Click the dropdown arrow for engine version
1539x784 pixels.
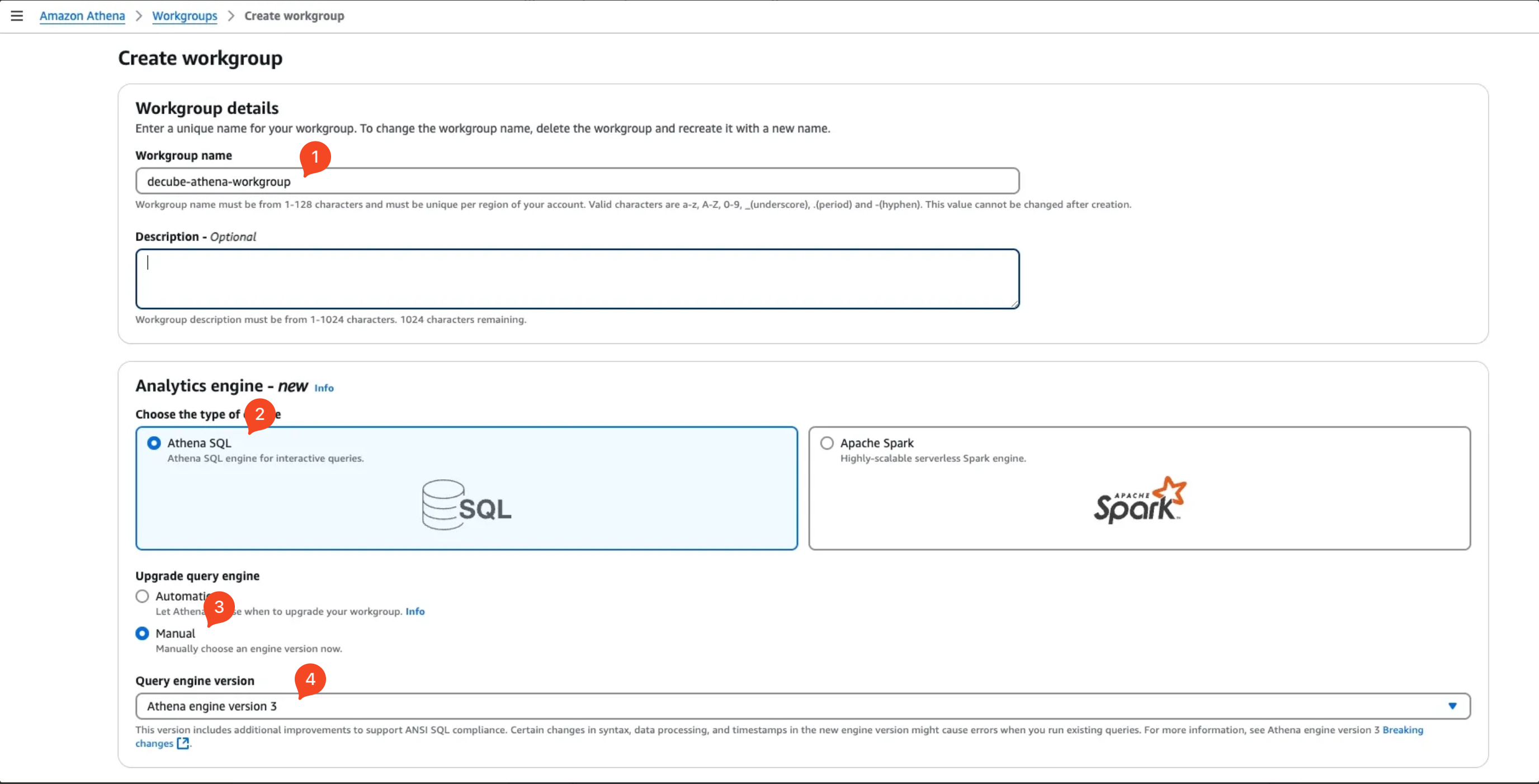[1452, 706]
